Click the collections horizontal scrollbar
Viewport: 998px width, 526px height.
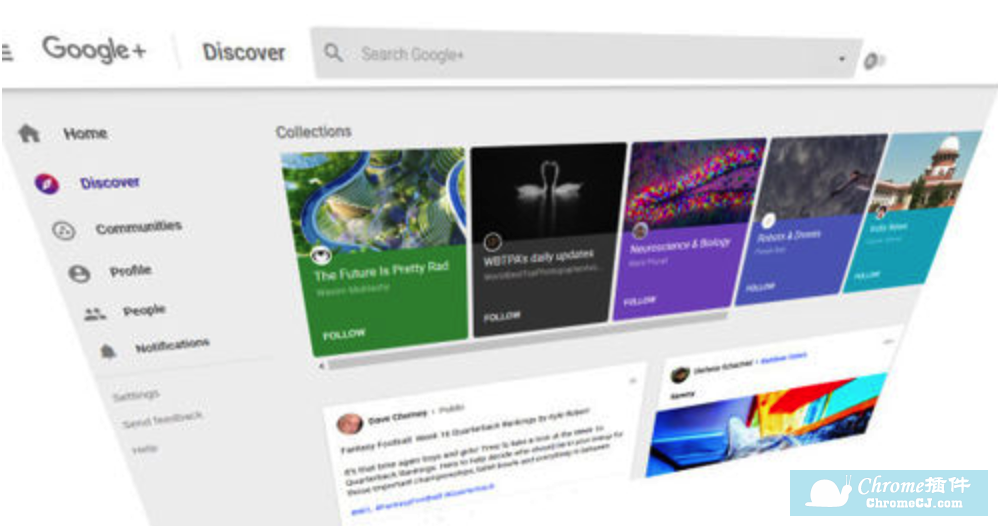point(527,341)
